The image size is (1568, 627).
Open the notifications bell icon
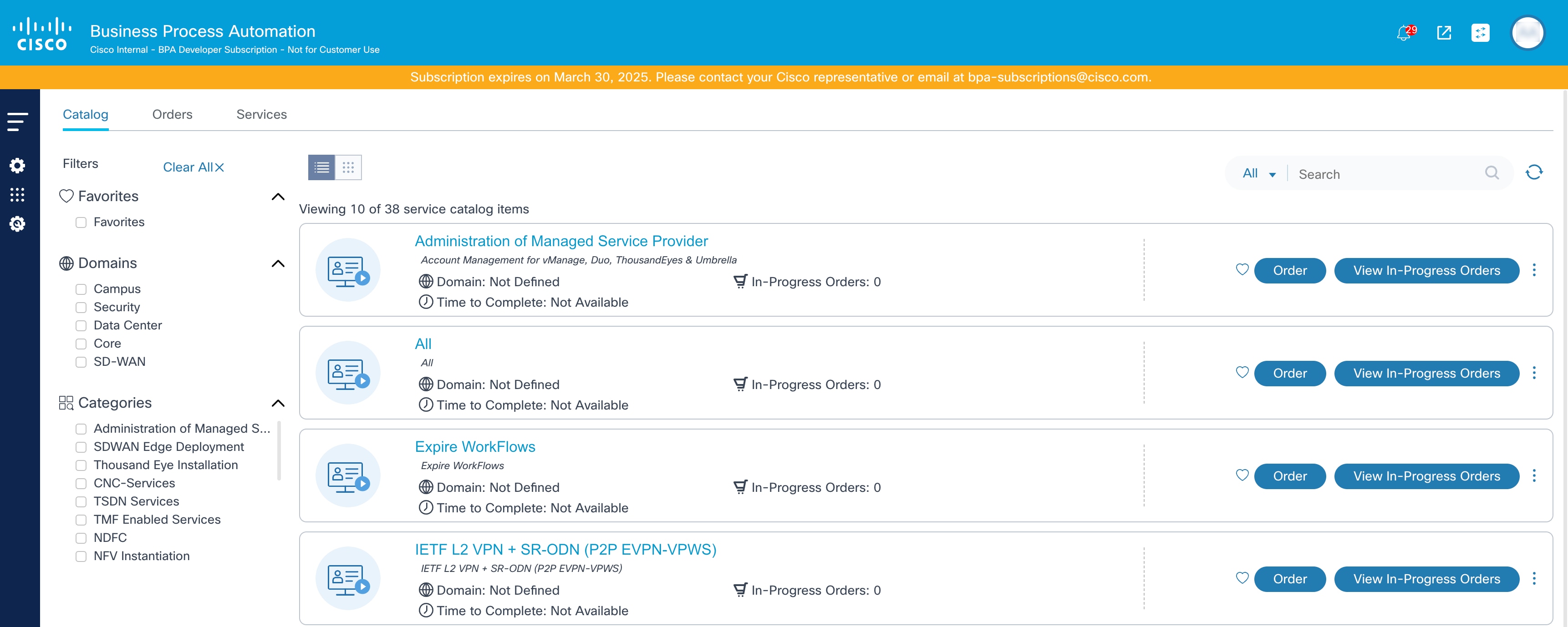(1404, 33)
